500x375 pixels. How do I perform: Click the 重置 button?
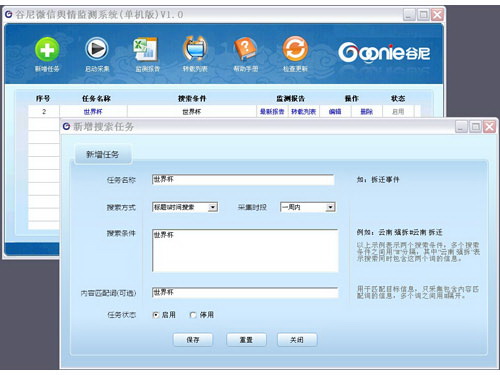click(246, 340)
